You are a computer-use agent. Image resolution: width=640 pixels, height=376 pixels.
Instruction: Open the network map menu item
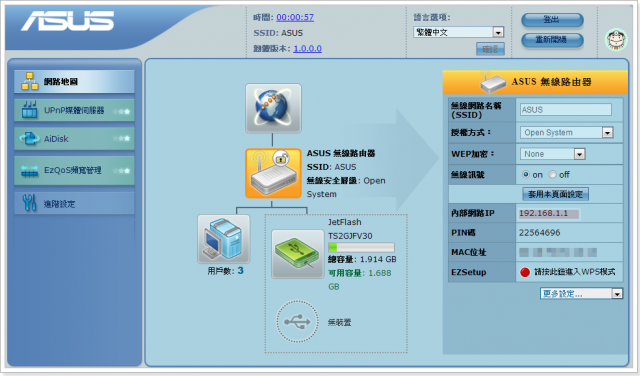click(x=74, y=81)
